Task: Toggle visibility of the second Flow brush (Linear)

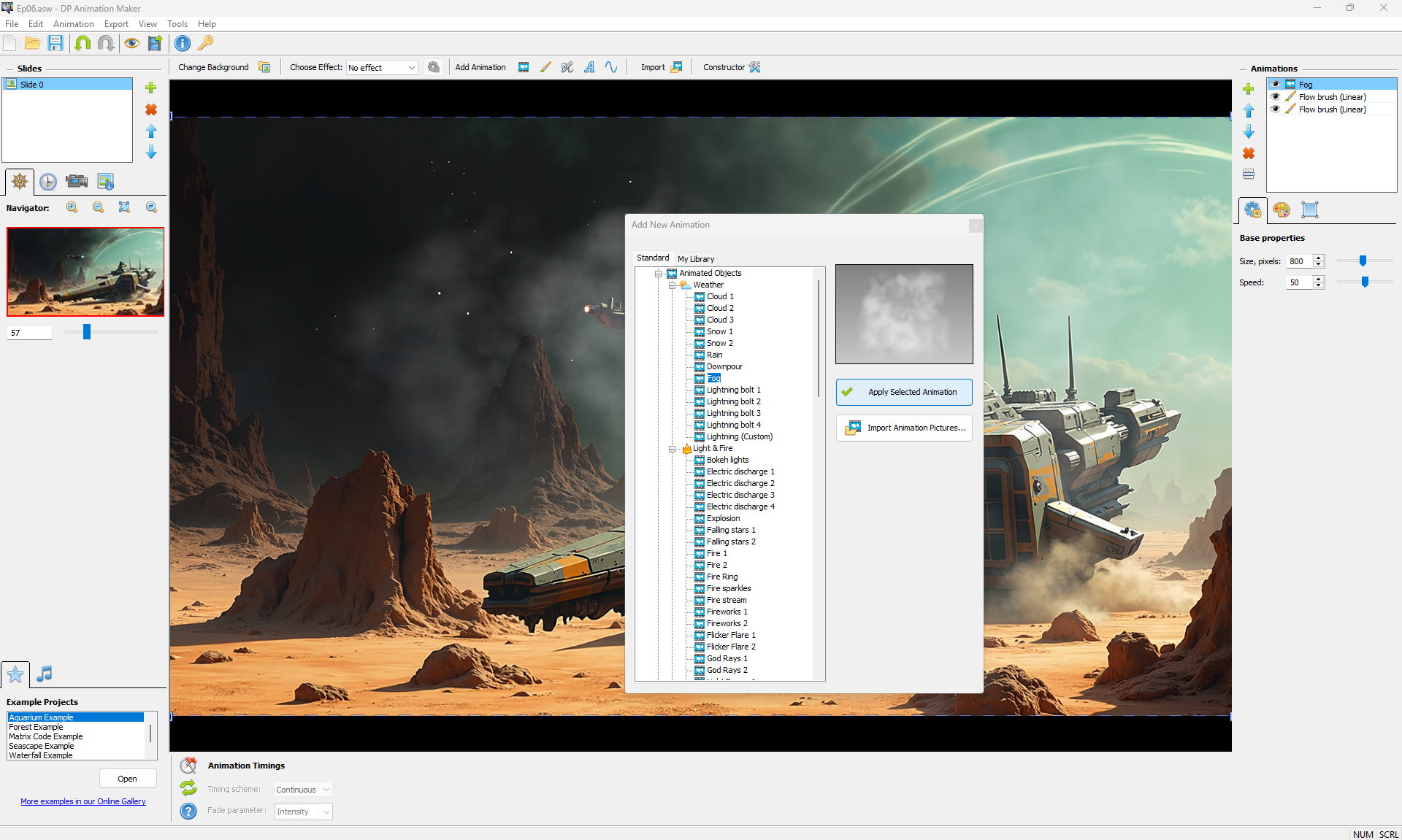Action: (x=1276, y=109)
